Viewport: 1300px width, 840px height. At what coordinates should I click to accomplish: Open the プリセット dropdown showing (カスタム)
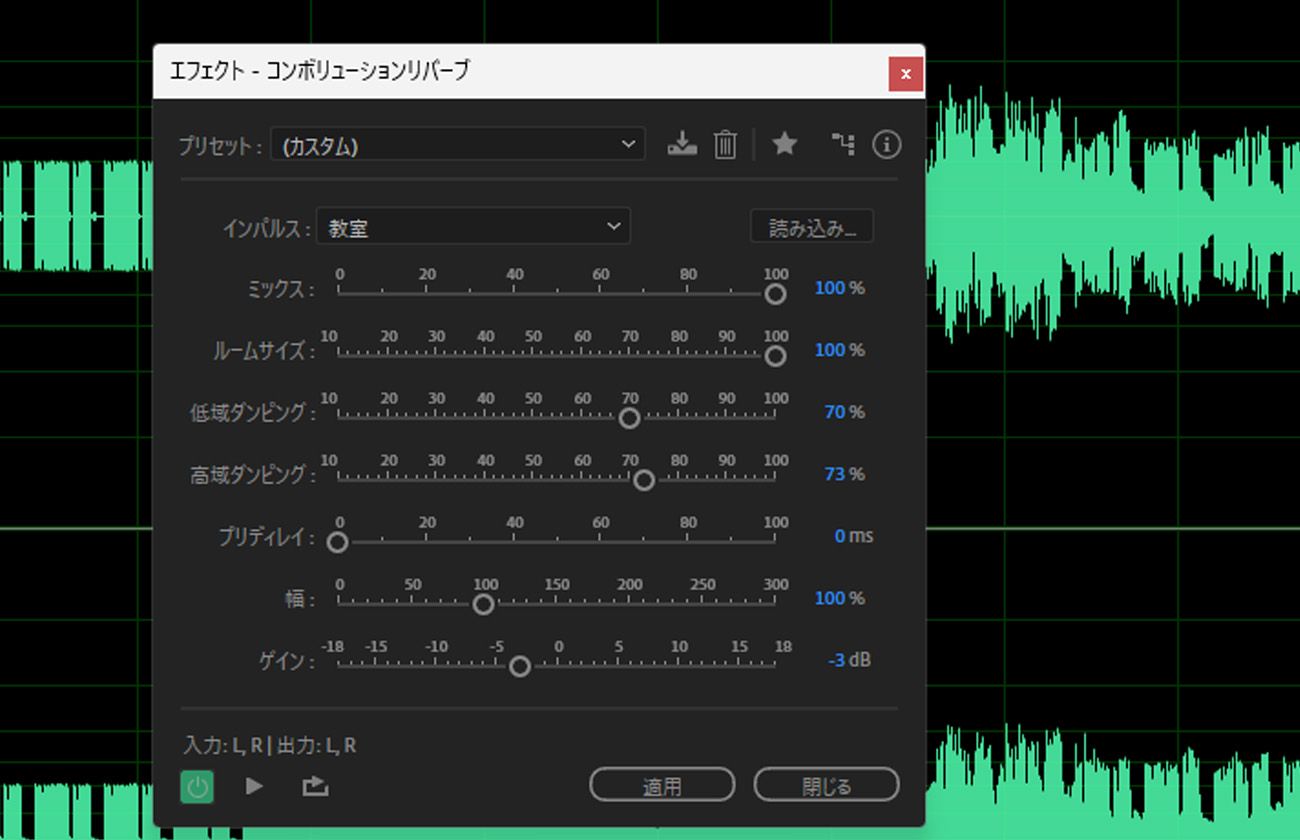(458, 144)
